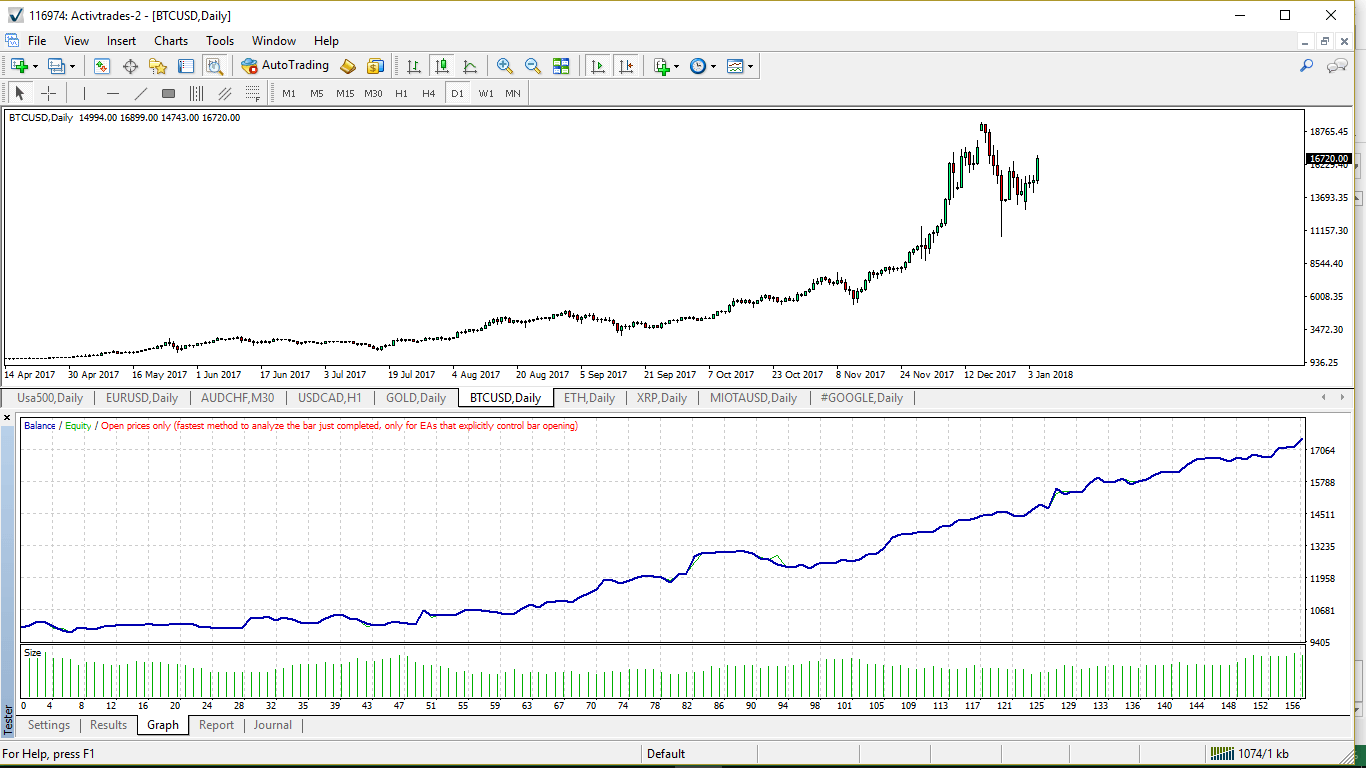The height and width of the screenshot is (768, 1366).
Task: Open the Report tab in Tester
Action: coord(216,725)
